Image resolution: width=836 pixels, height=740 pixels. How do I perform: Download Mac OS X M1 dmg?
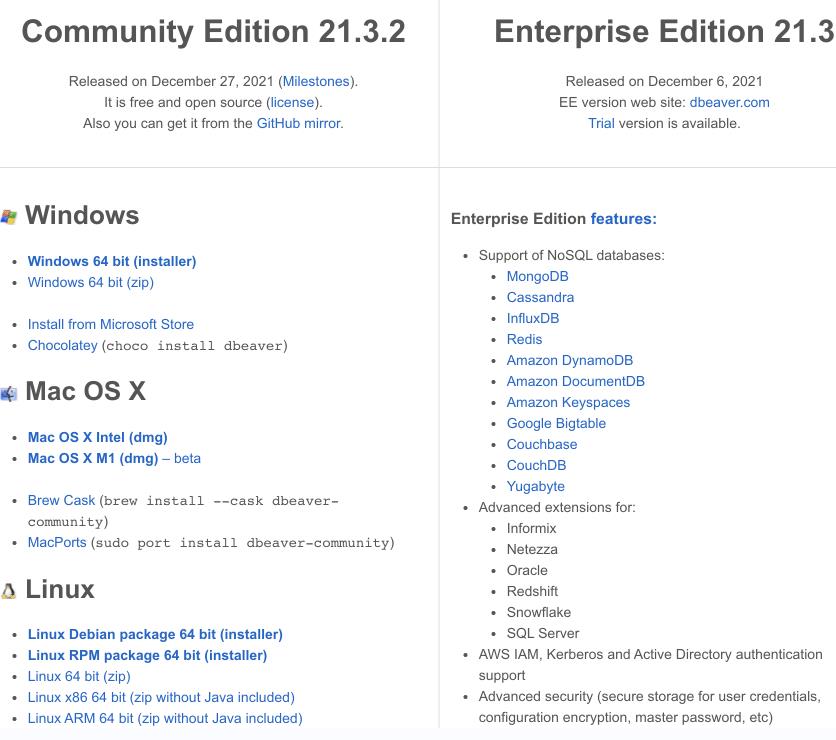tap(93, 458)
